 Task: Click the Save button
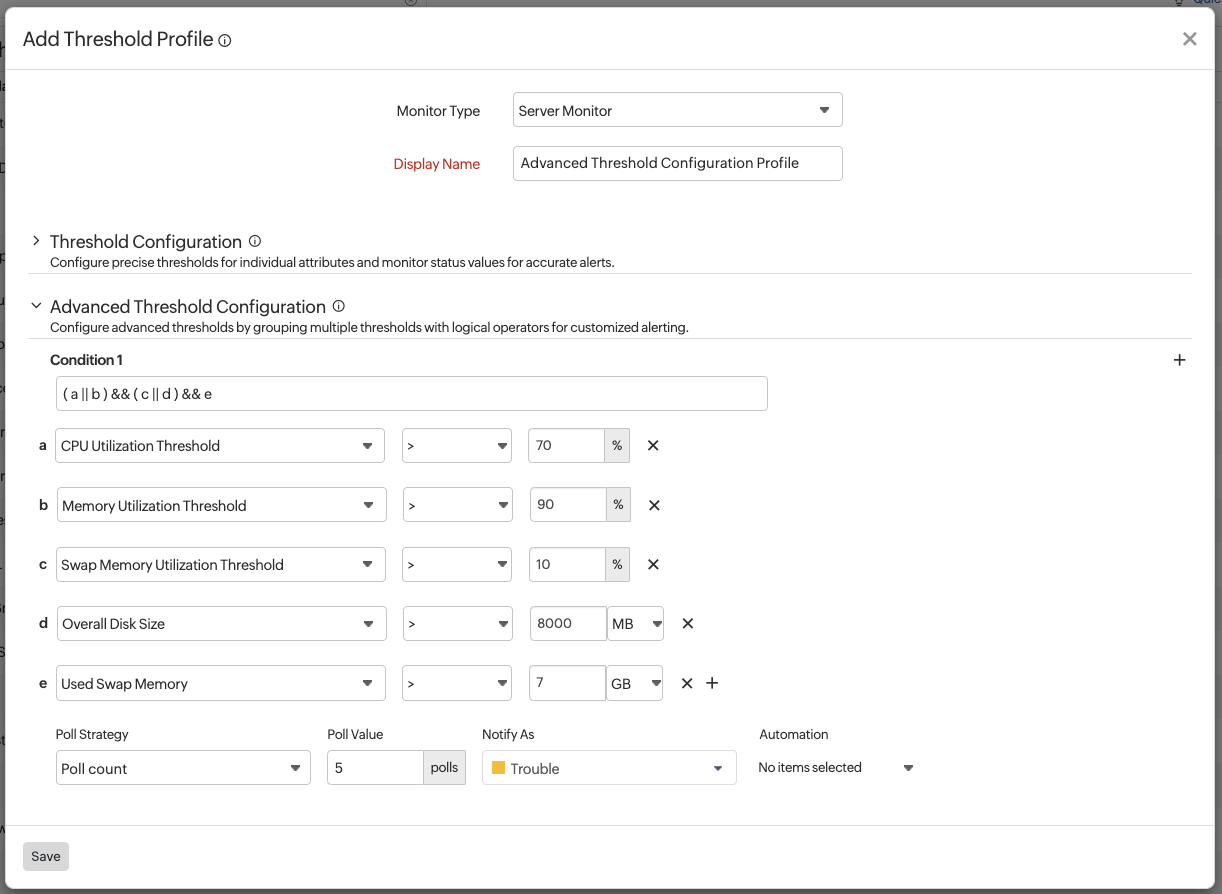click(46, 856)
